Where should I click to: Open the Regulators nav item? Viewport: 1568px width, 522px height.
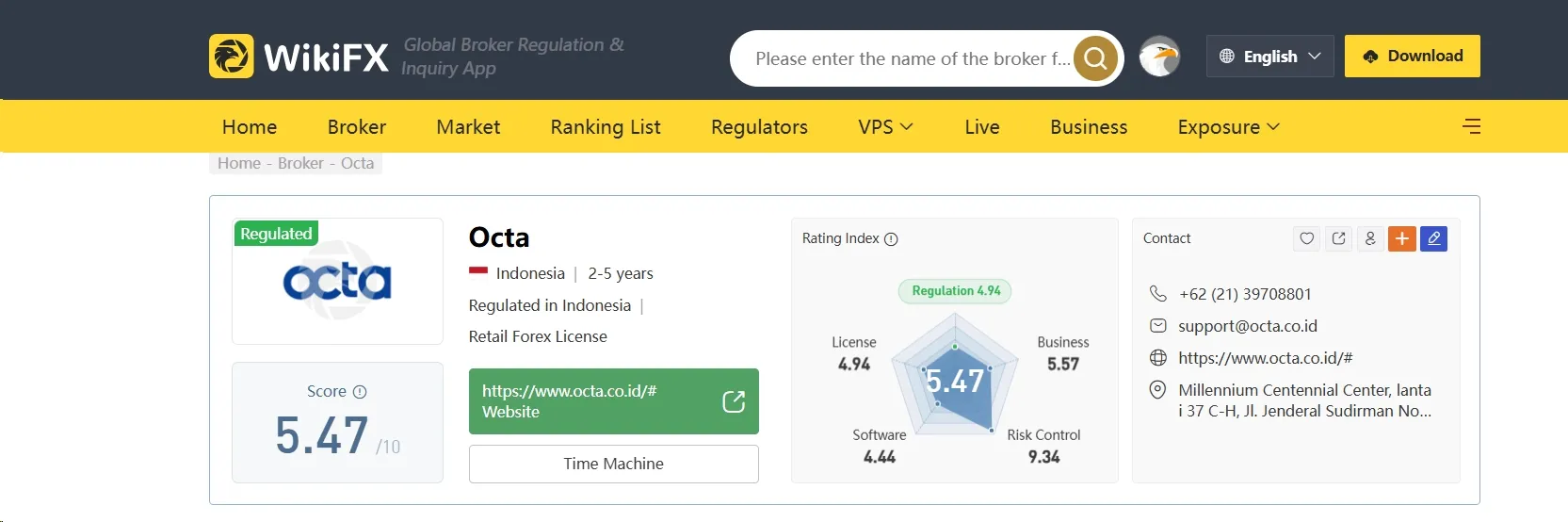(759, 126)
